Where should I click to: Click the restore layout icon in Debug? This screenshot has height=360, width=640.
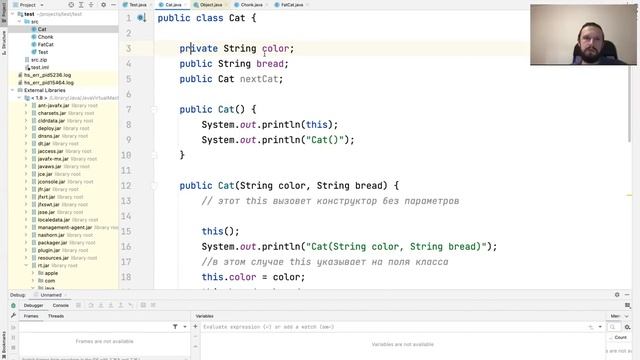click(628, 305)
